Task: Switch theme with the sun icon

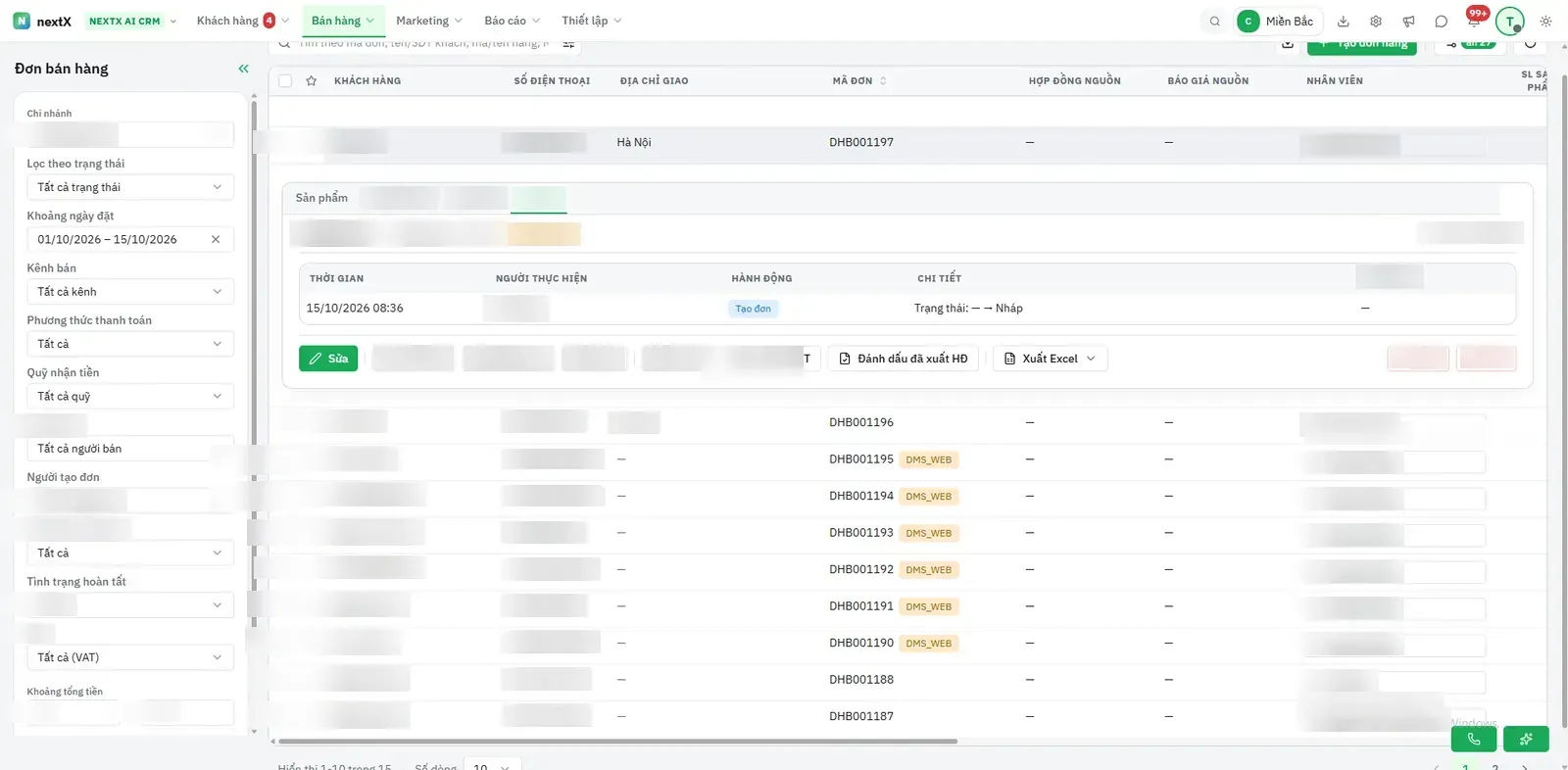Action: (1545, 22)
